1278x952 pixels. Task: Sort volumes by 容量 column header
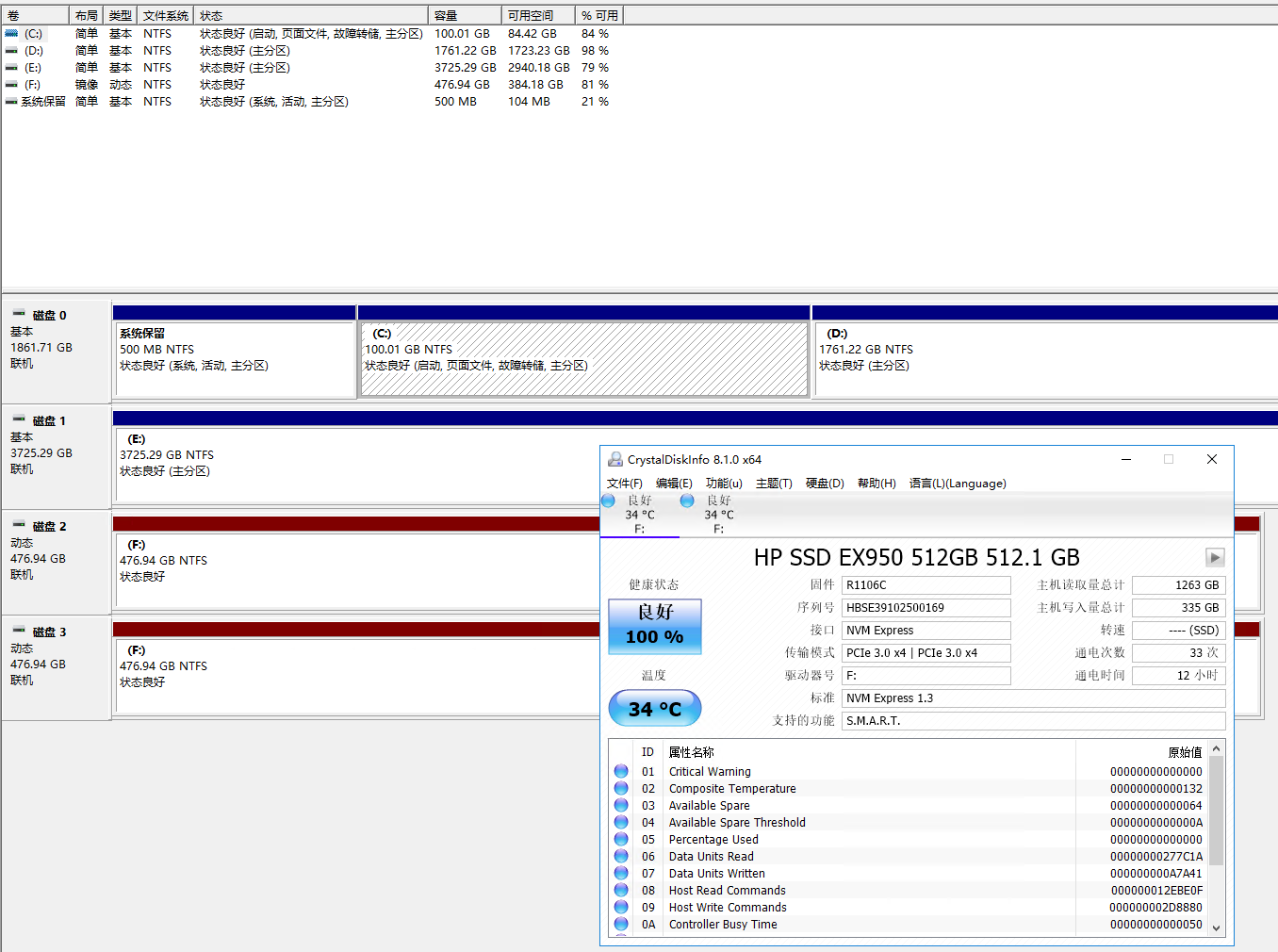pyautogui.click(x=465, y=15)
